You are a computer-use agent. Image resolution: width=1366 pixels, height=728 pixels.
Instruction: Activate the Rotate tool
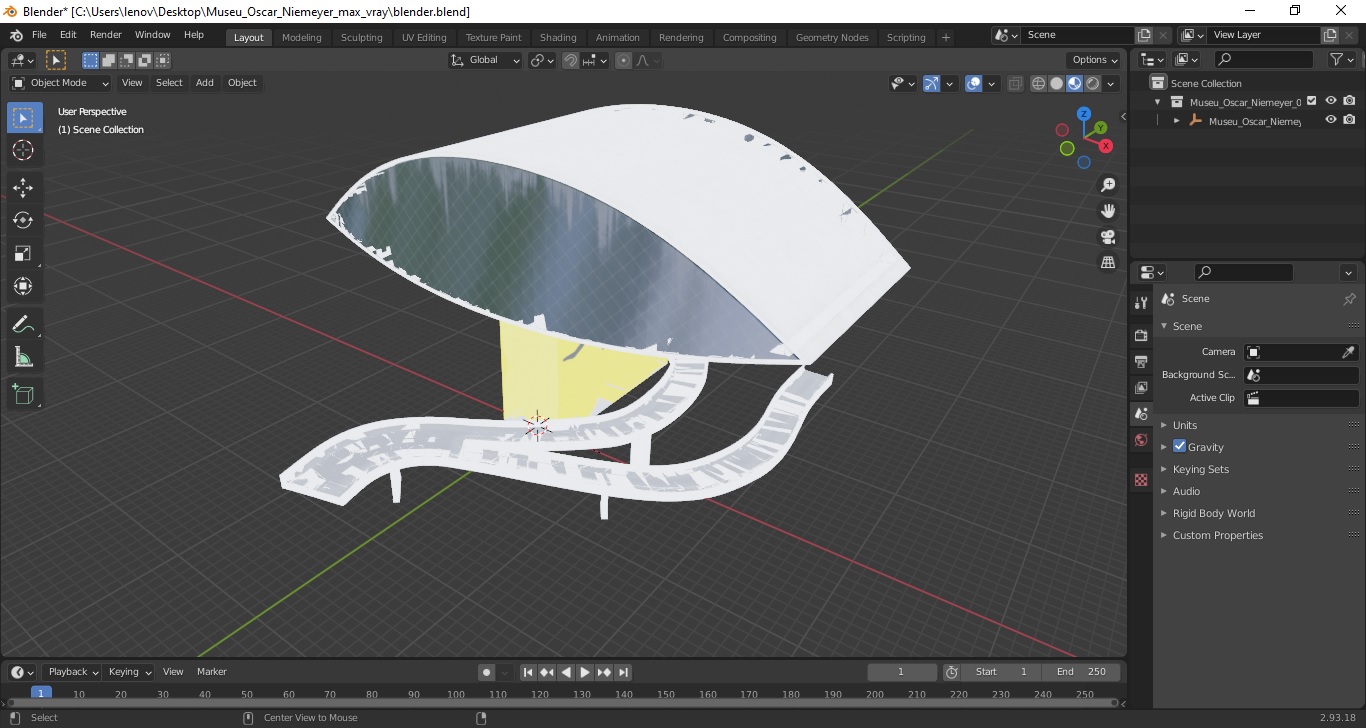pos(23,220)
